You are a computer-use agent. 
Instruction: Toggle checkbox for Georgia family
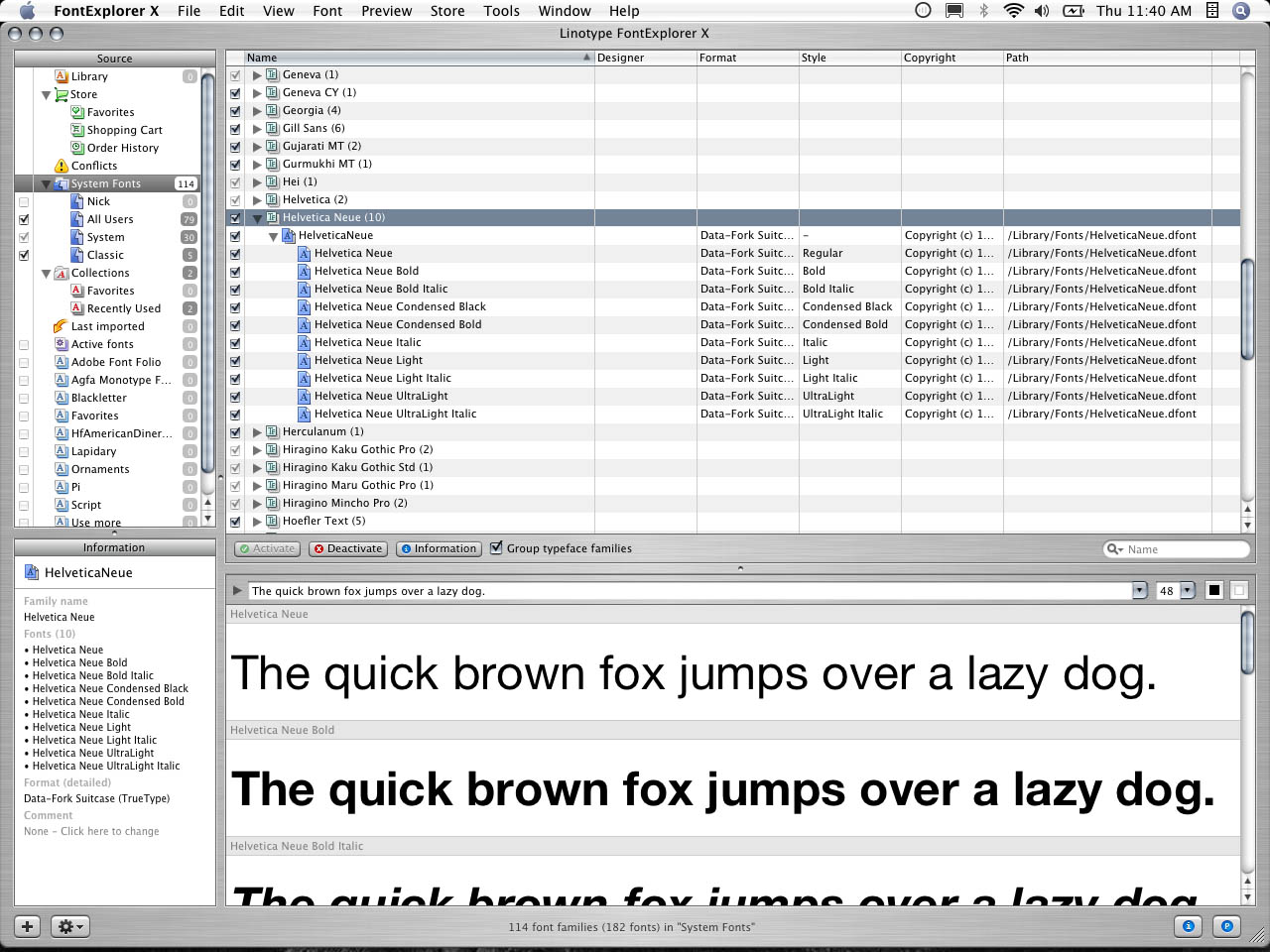[235, 111]
